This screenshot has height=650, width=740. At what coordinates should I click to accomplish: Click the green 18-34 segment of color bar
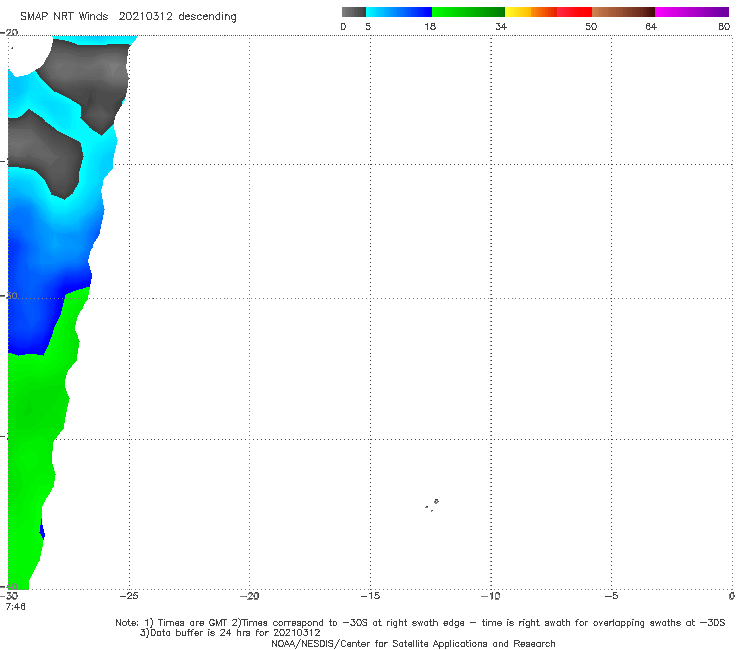tap(468, 12)
